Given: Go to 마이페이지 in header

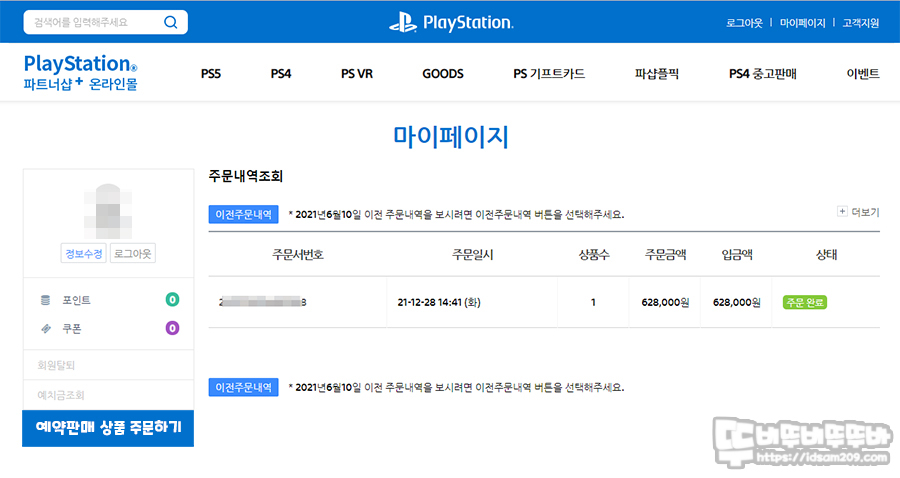Looking at the screenshot, I should pyautogui.click(x=802, y=23).
